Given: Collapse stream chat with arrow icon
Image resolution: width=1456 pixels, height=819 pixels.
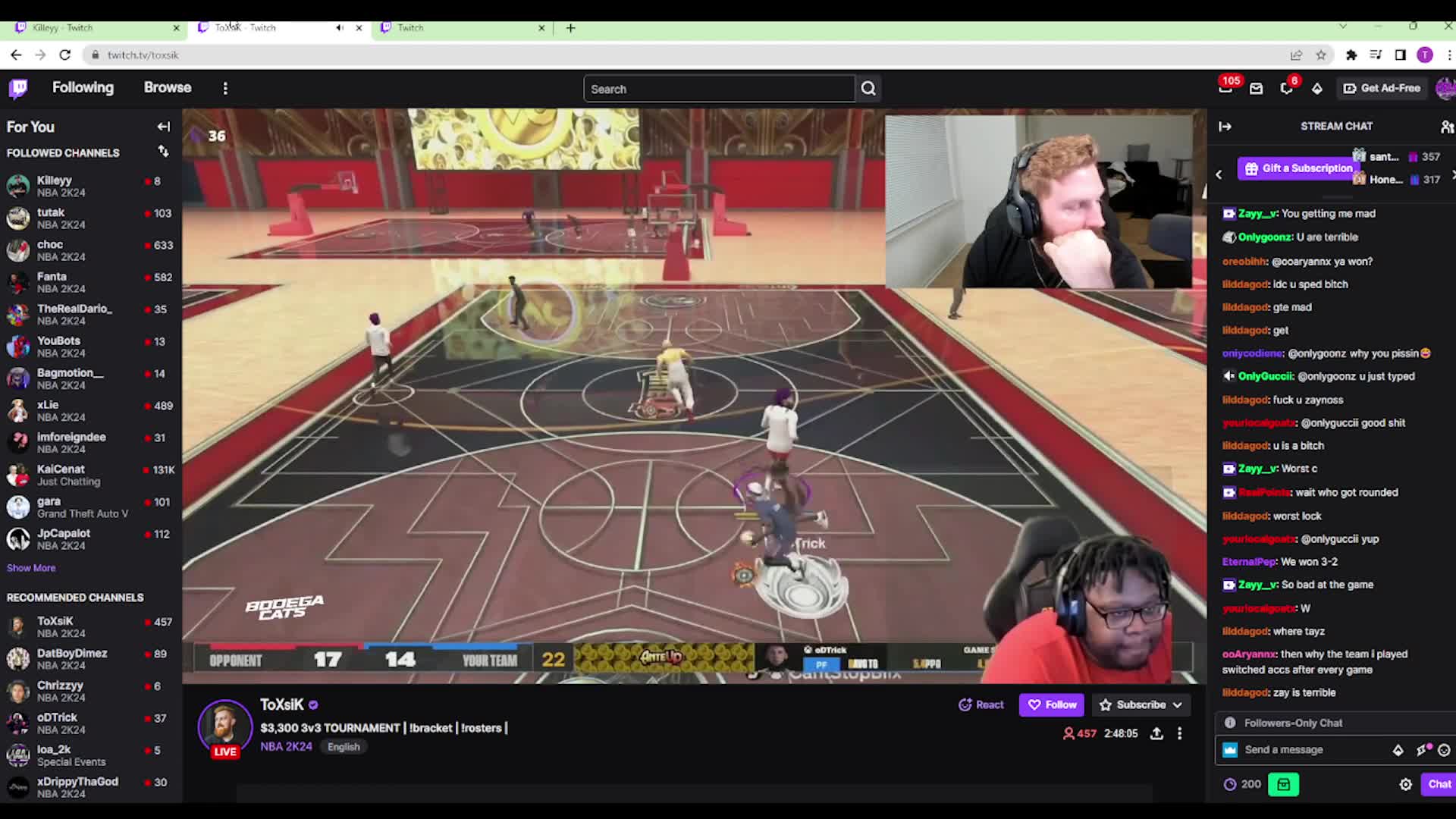Looking at the screenshot, I should tap(1225, 127).
